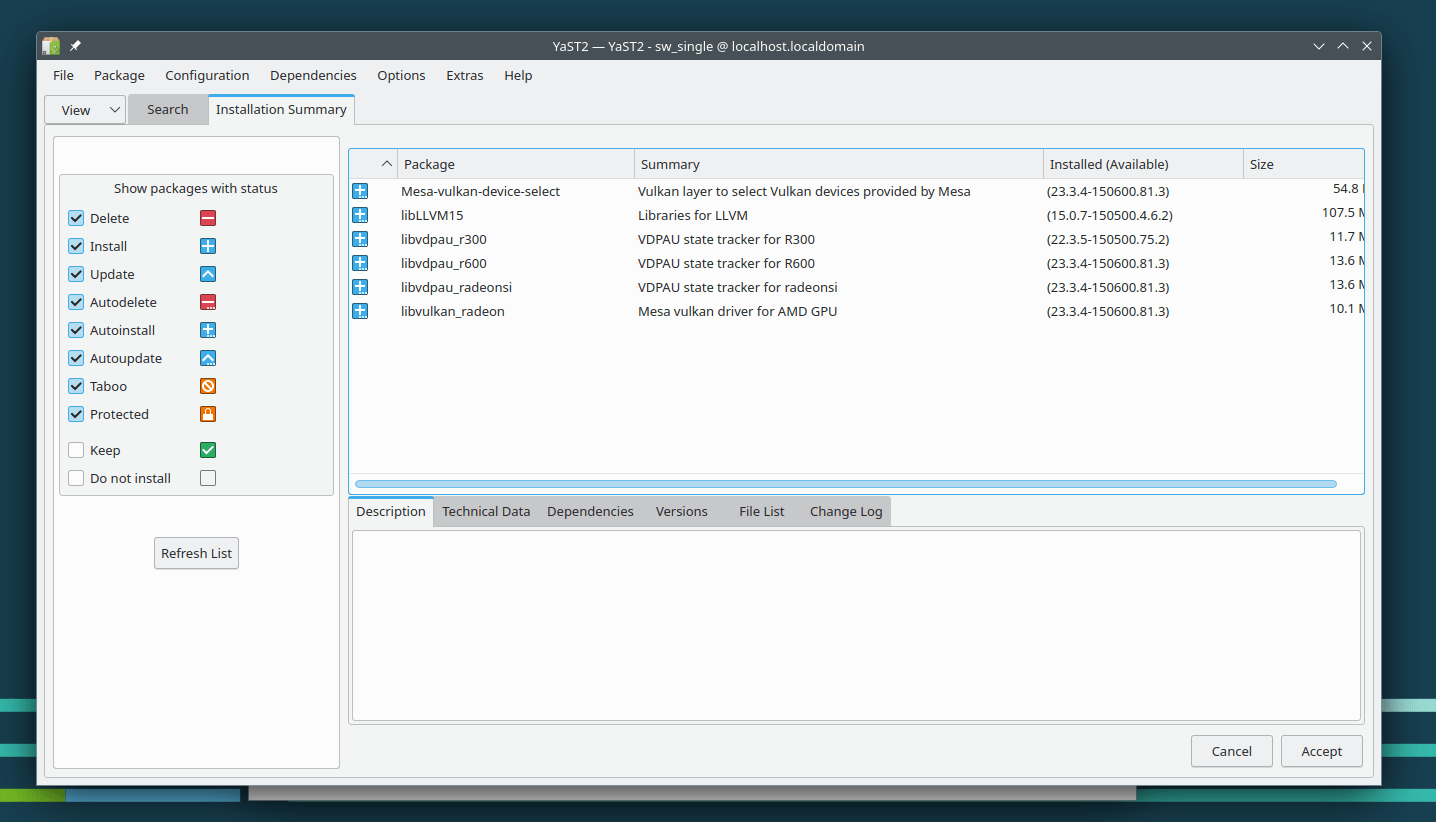This screenshot has height=822, width=1436.
Task: Click the blue Install plus legend icon
Action: [x=208, y=246]
